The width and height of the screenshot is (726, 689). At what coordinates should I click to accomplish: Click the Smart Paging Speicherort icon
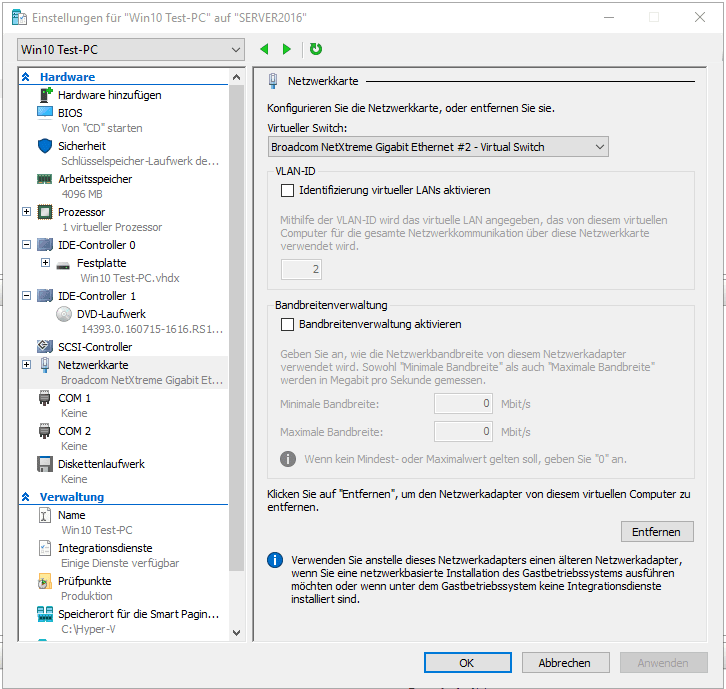(45, 614)
